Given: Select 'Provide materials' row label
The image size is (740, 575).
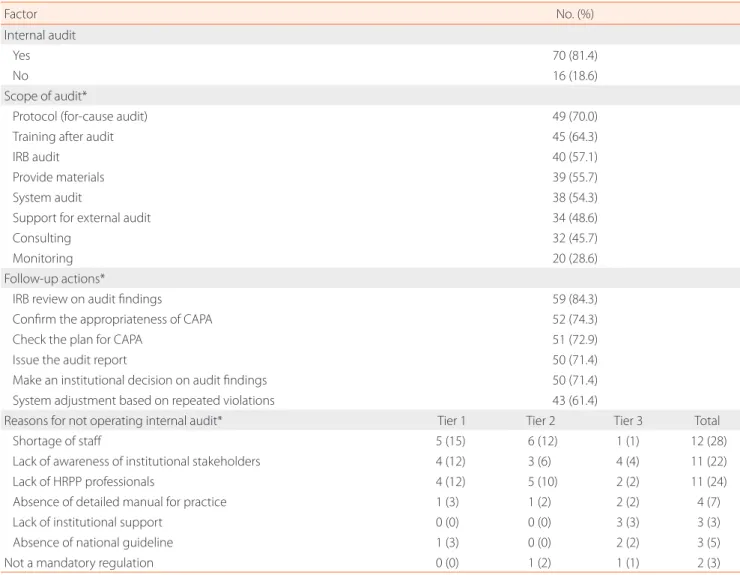Looking at the screenshot, I should point(58,178).
